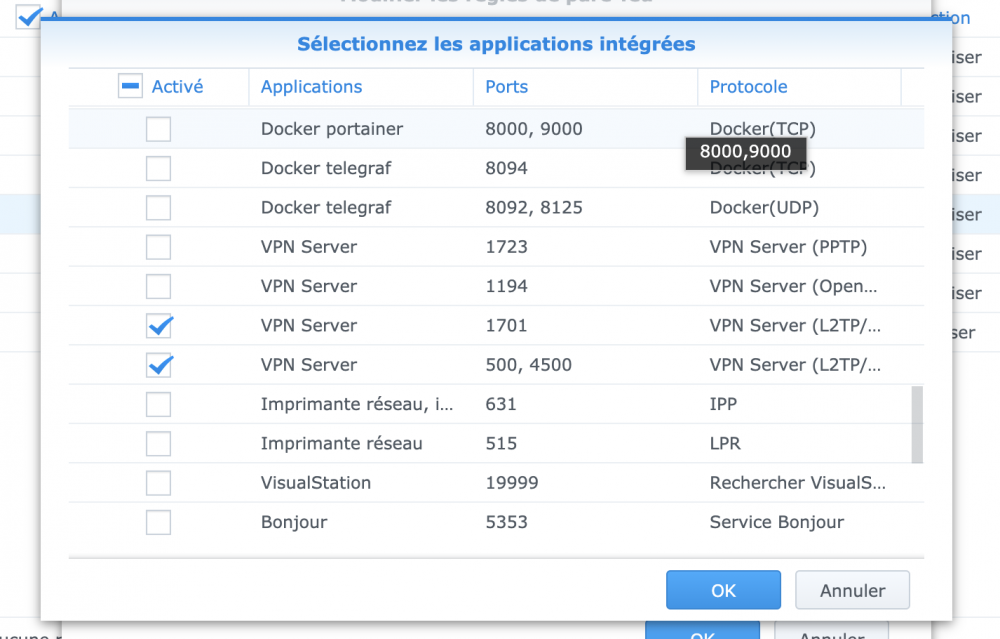Click the vertical scrollbar thumb
This screenshot has width=1000, height=639.
point(917,425)
